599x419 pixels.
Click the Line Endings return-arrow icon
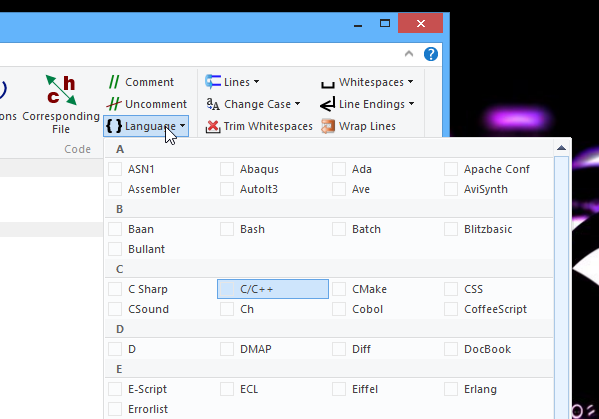(328, 104)
